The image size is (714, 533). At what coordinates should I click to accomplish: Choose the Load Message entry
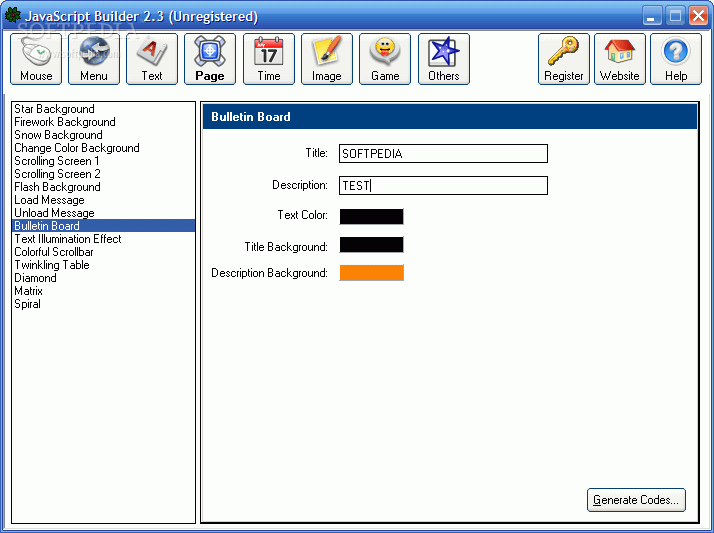tap(103, 200)
